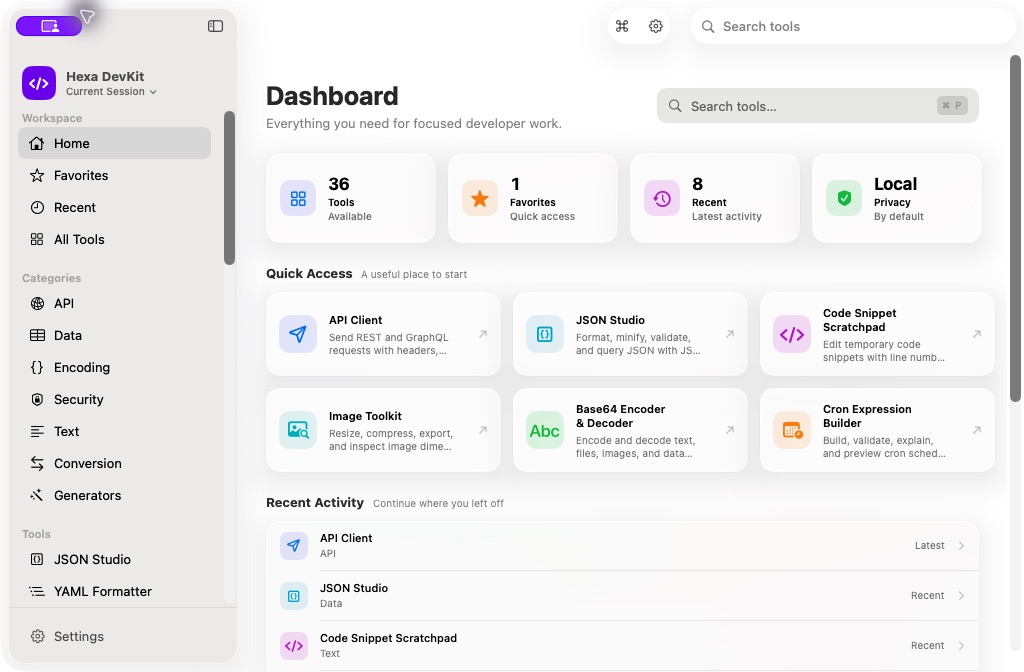The width and height of the screenshot is (1024, 672).
Task: Select the Encoding category
Action: 114,367
